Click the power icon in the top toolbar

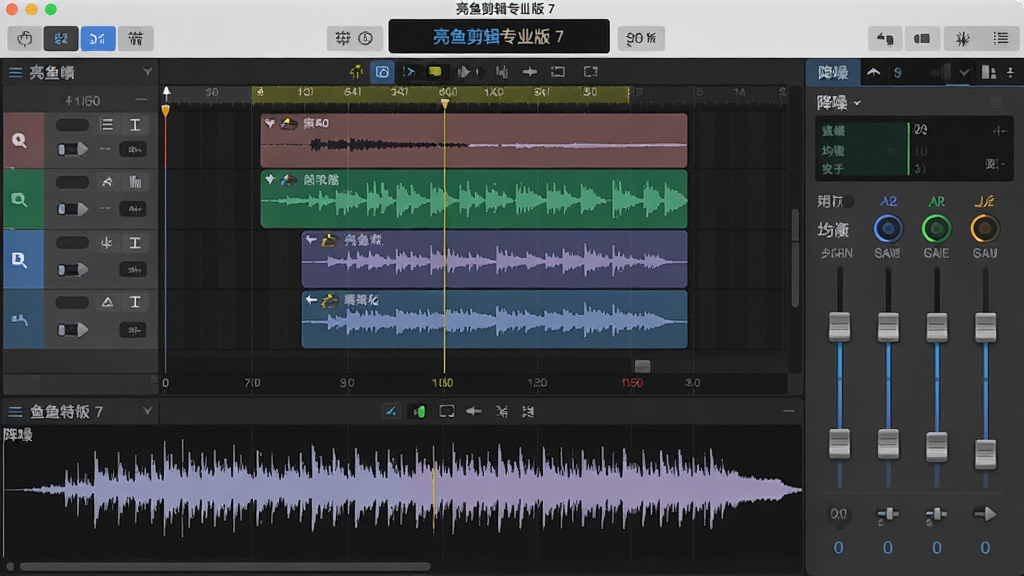pyautogui.click(x=25, y=39)
